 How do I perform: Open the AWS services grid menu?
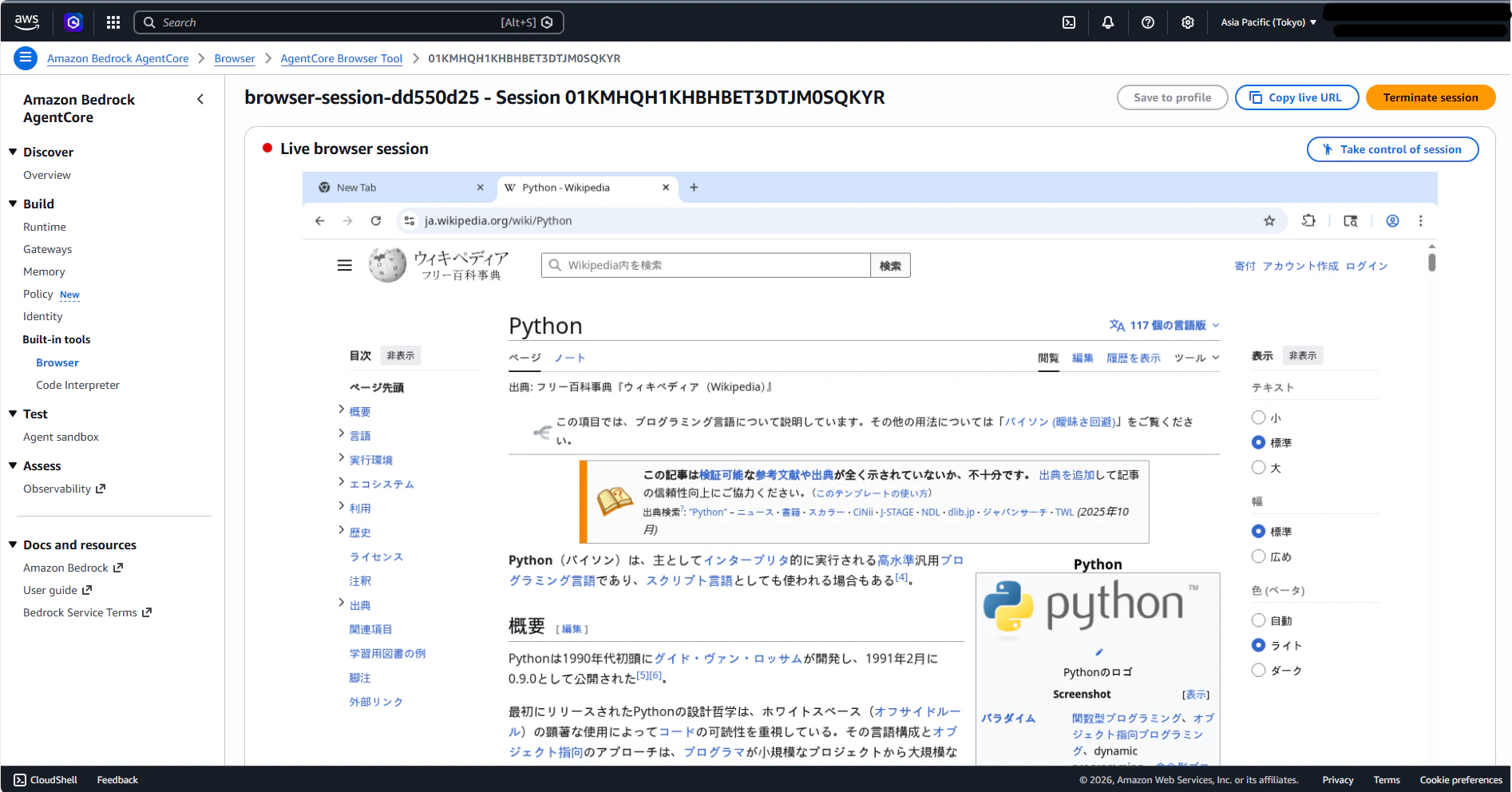click(x=113, y=22)
